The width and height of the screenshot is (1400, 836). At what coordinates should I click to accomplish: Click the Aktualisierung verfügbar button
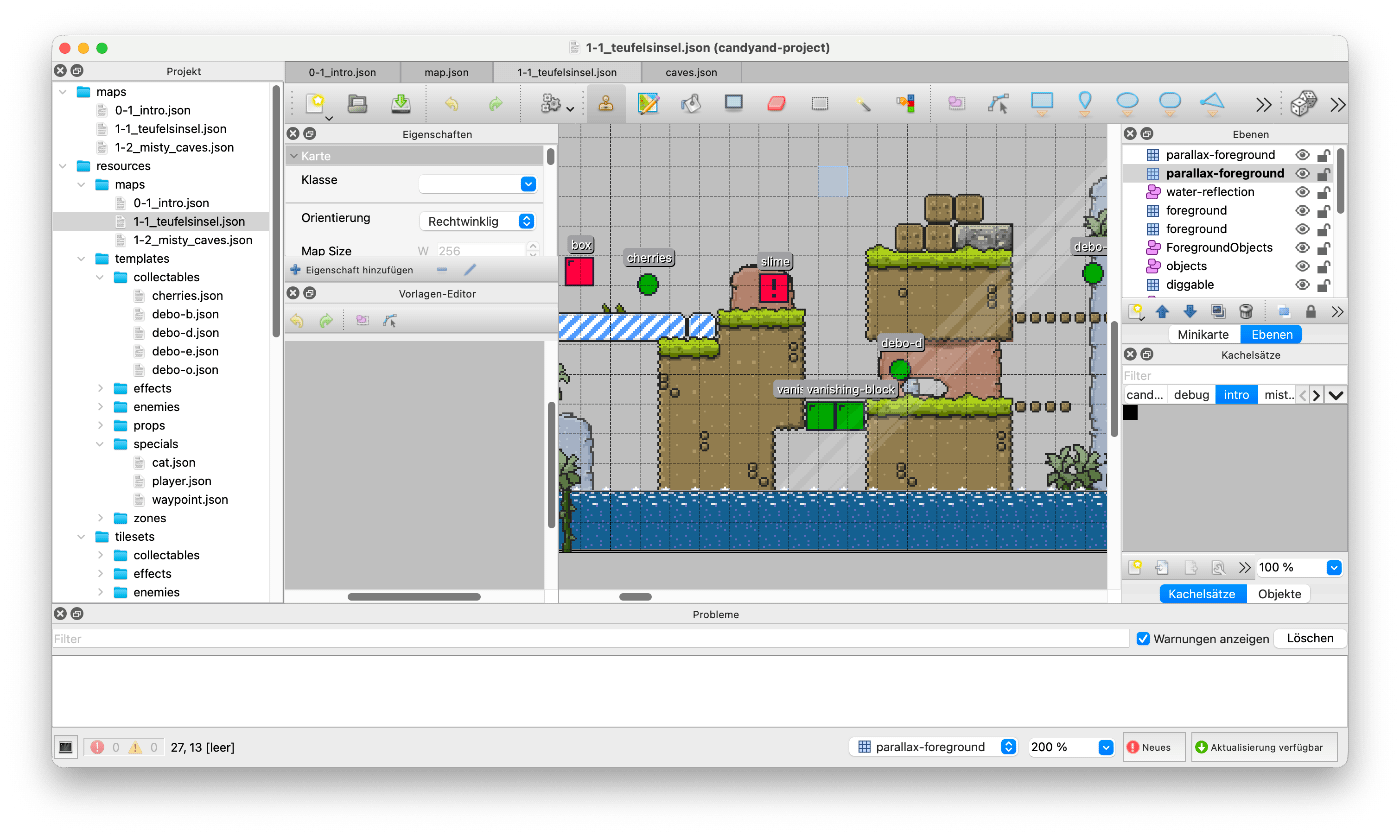point(1264,747)
